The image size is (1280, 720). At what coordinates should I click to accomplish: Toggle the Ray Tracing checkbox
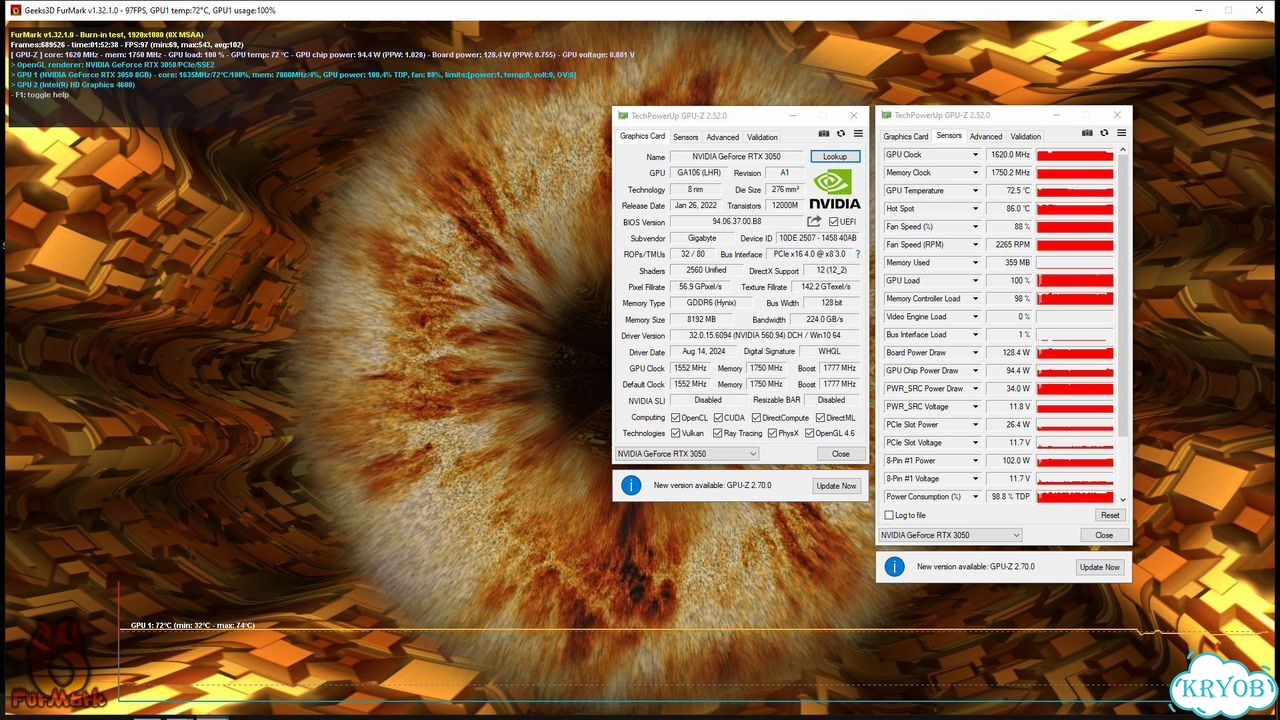point(718,433)
